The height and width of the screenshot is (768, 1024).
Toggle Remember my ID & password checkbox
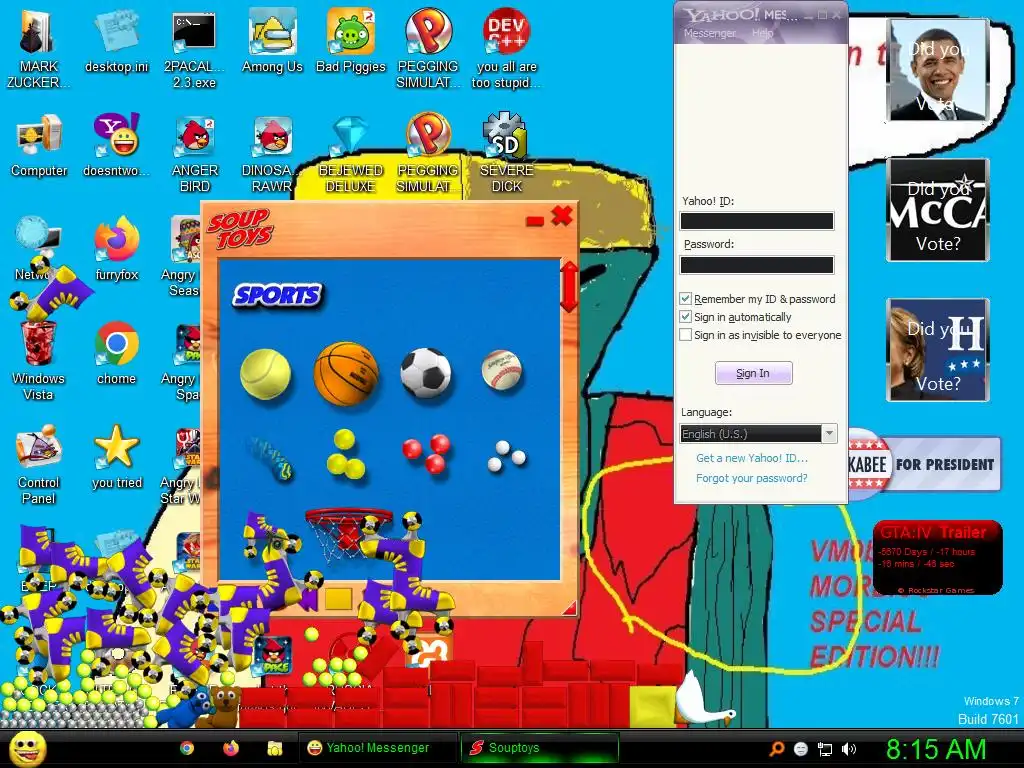tap(685, 298)
